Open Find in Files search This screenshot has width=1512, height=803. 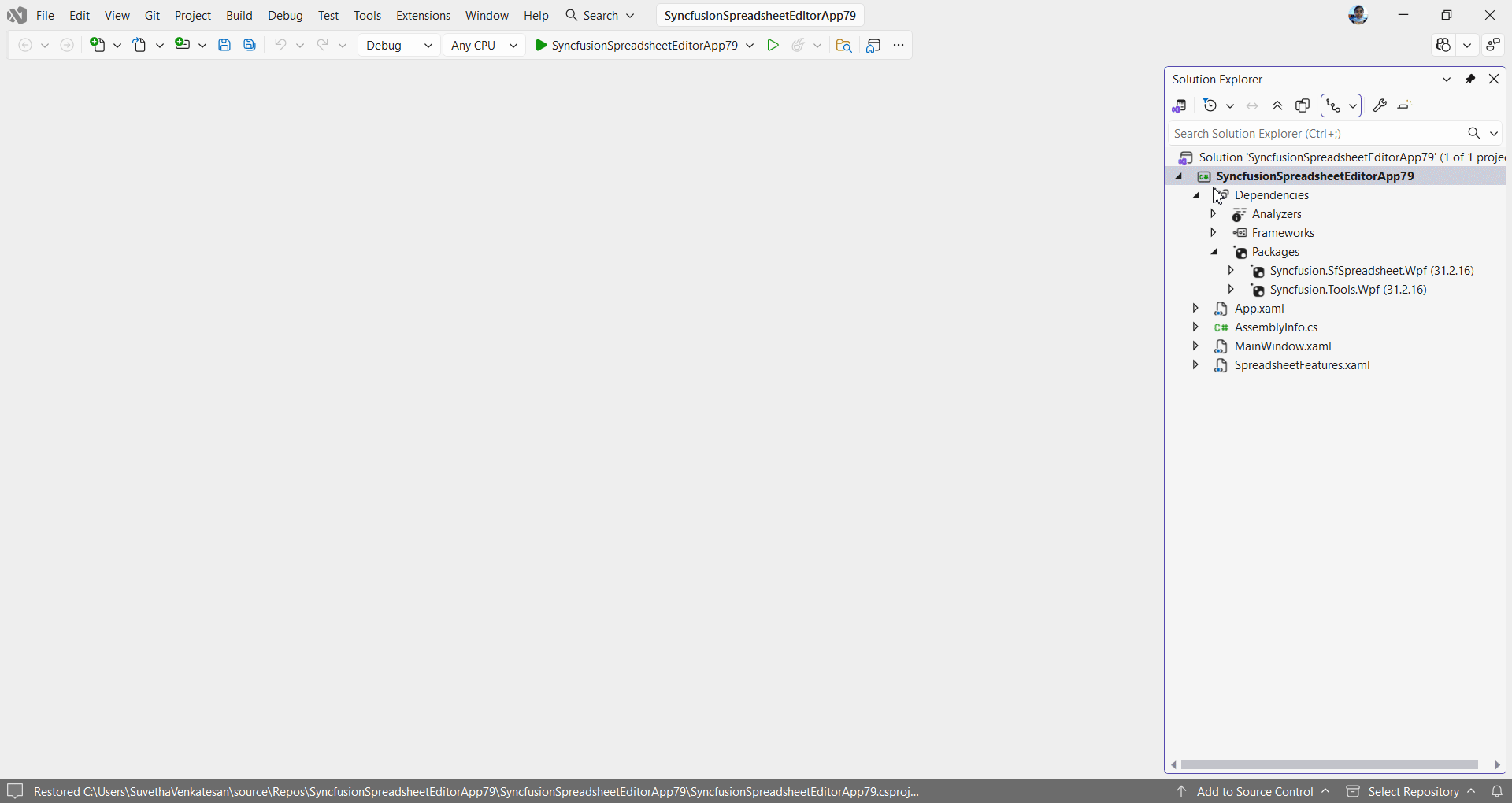click(x=844, y=45)
